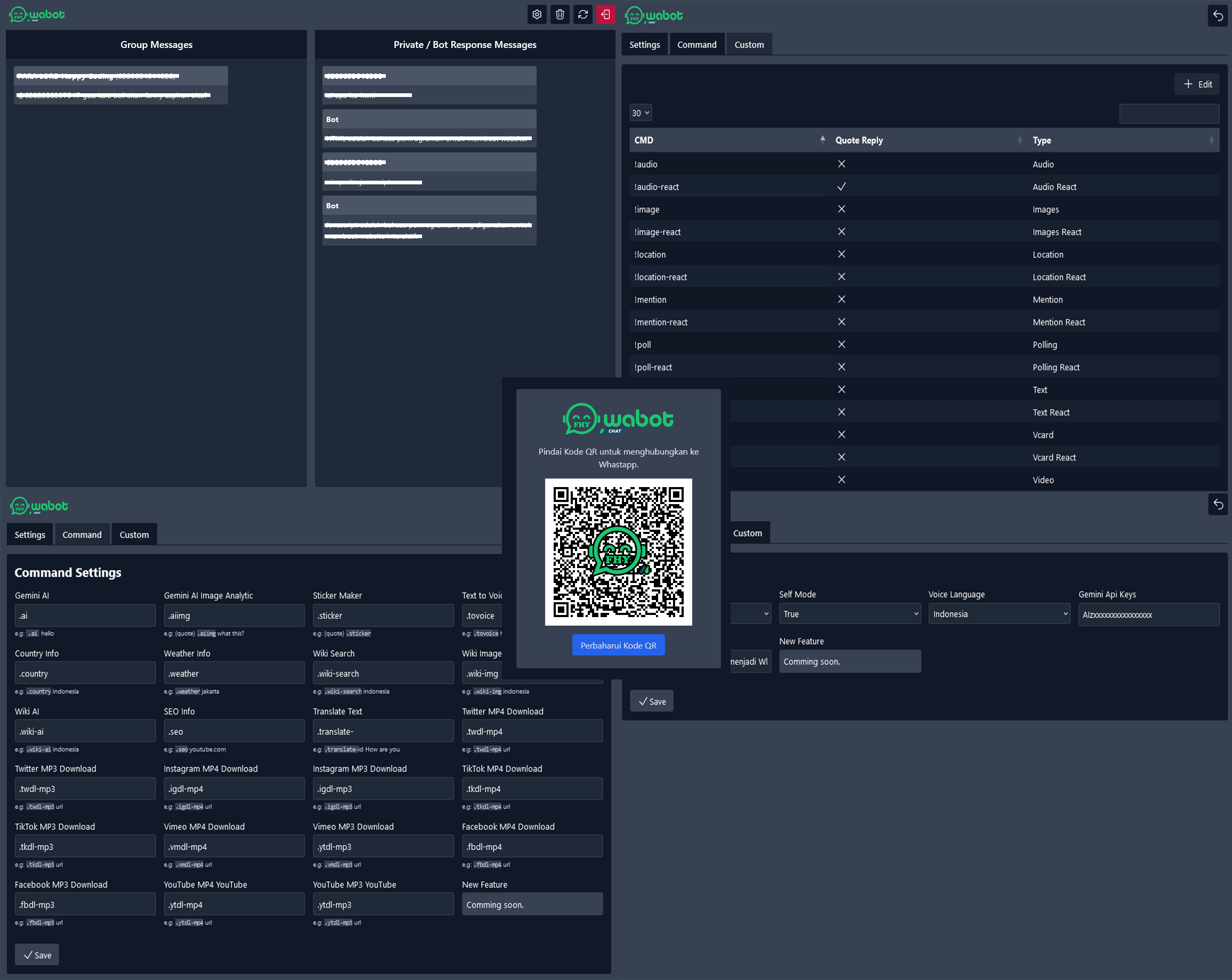Image resolution: width=1232 pixels, height=980 pixels.
Task: Click the refresh icon in top toolbar
Action: point(582,15)
